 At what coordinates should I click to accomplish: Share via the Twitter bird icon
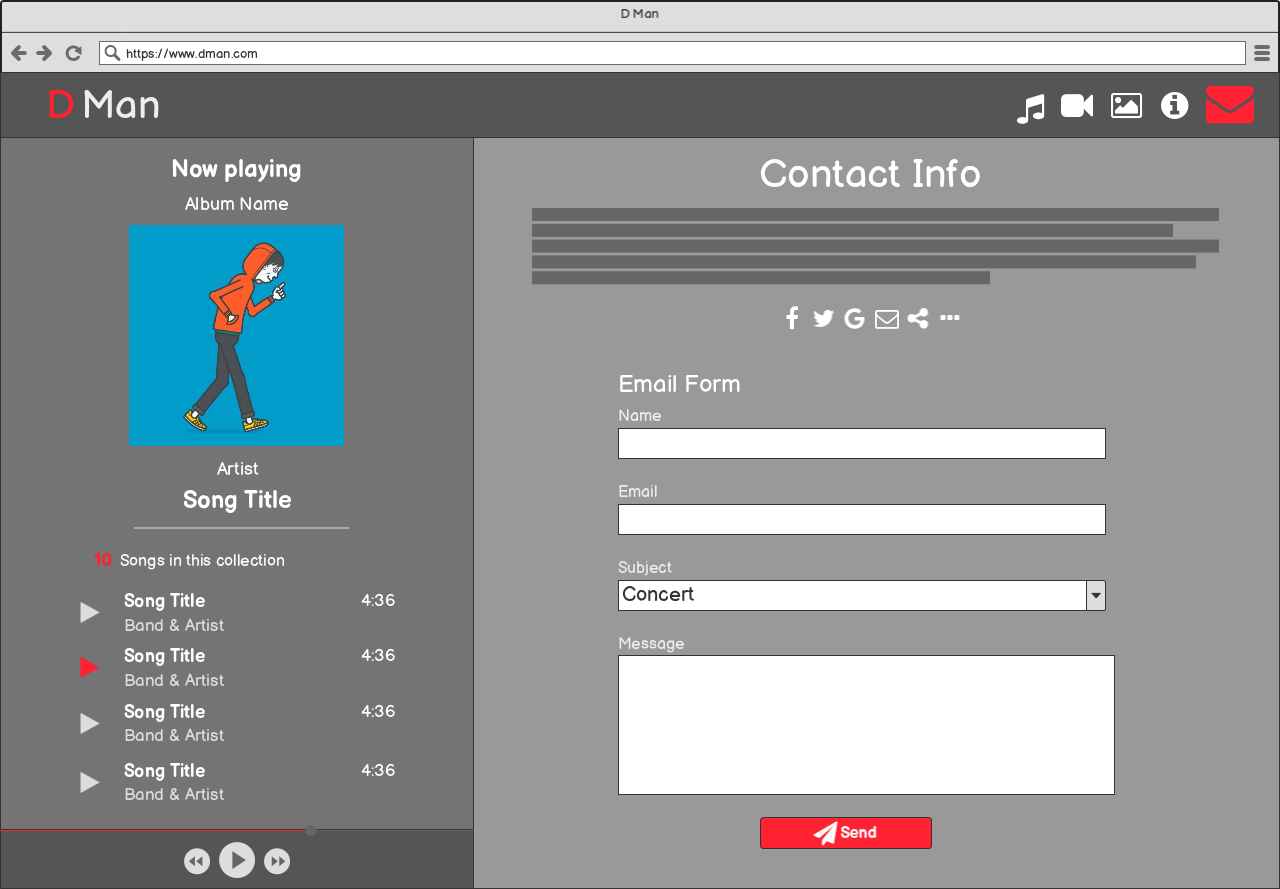click(x=823, y=319)
